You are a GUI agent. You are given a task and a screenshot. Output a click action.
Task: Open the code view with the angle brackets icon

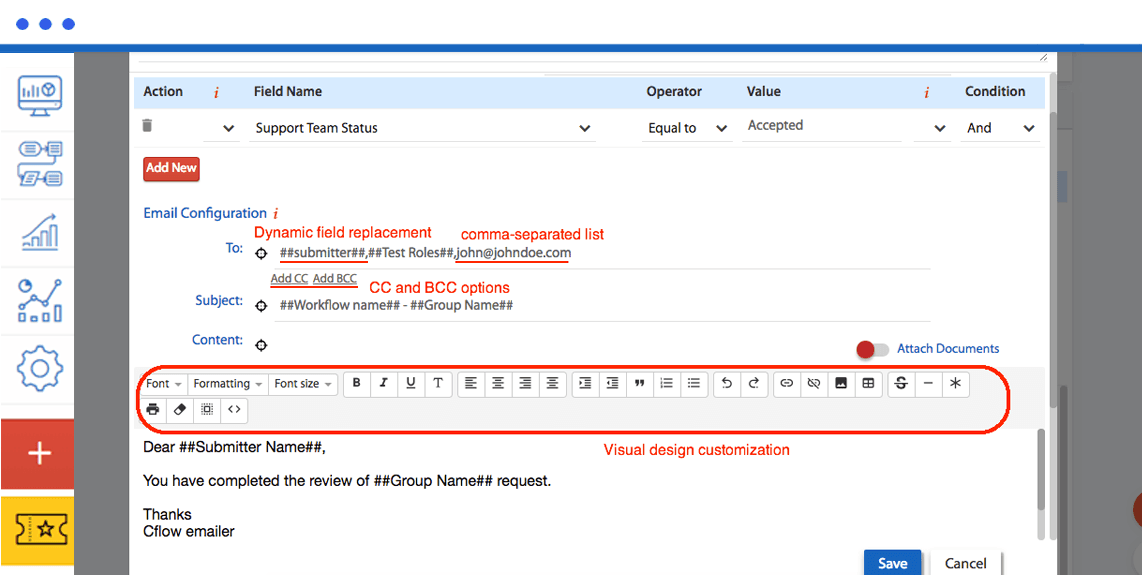(x=234, y=409)
